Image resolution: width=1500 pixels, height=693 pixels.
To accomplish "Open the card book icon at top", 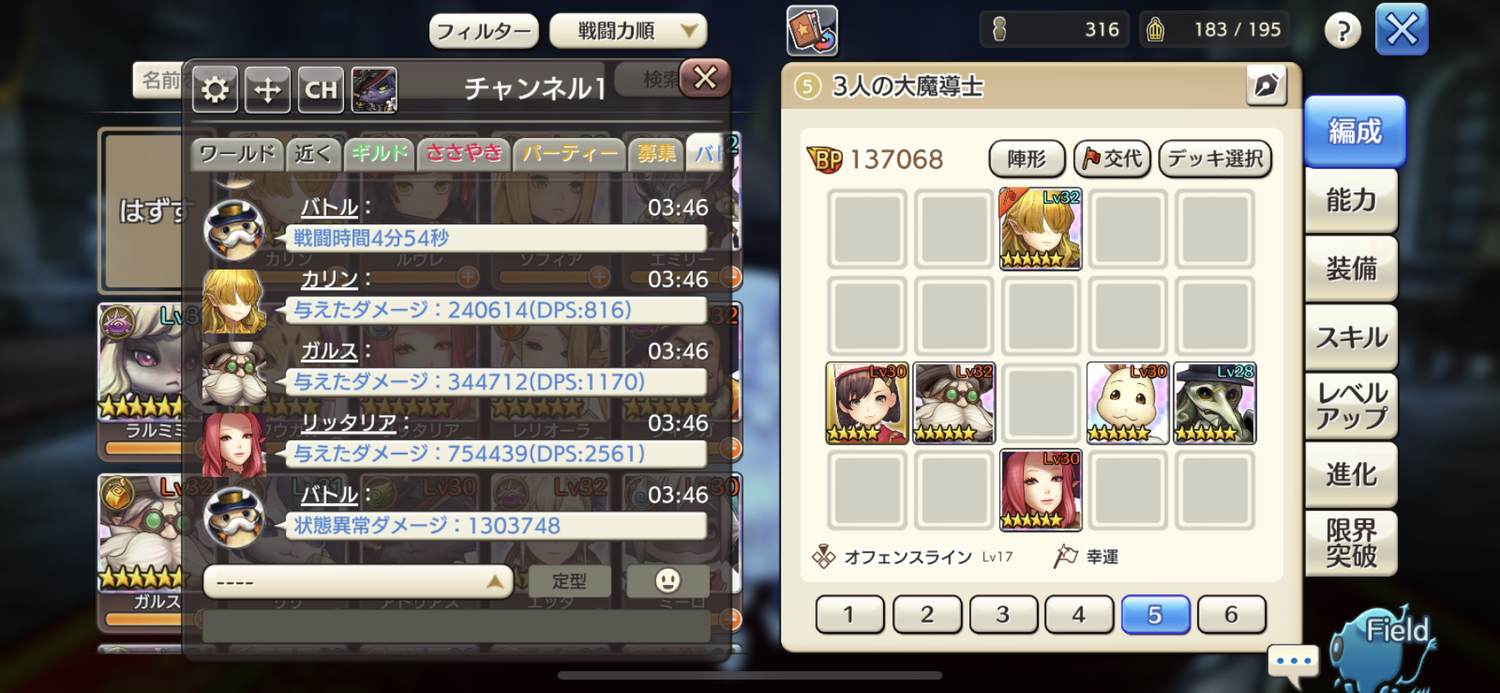I will tap(812, 31).
